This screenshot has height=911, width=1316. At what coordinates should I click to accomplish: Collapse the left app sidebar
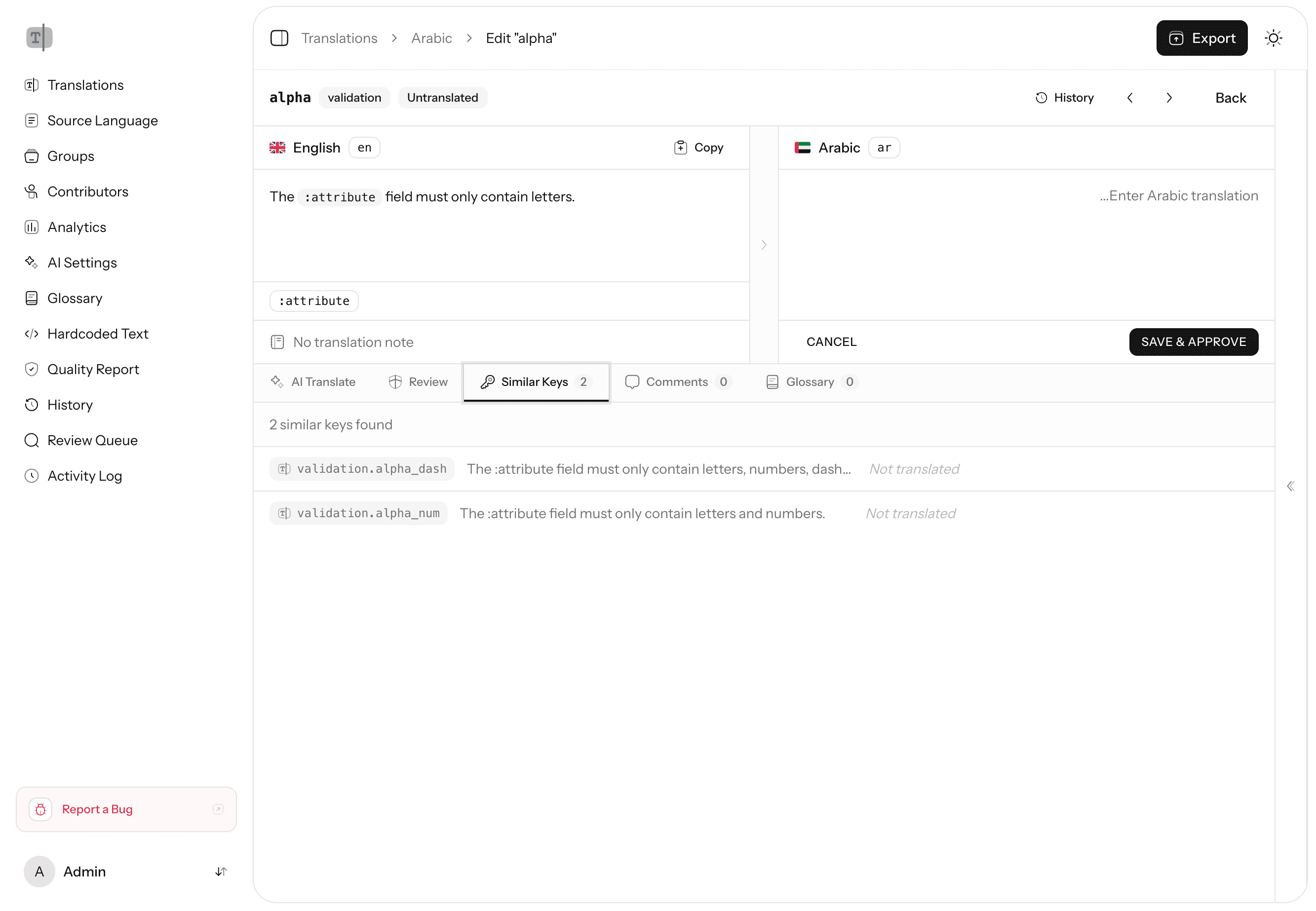(x=279, y=38)
